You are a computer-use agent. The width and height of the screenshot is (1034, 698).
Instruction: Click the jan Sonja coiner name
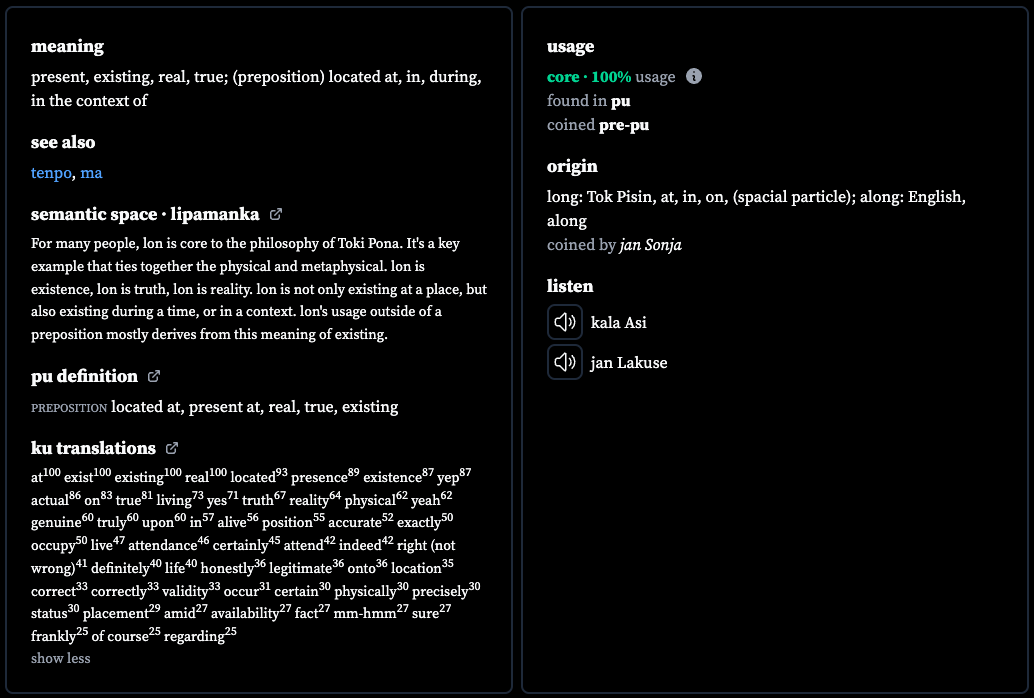(x=650, y=245)
